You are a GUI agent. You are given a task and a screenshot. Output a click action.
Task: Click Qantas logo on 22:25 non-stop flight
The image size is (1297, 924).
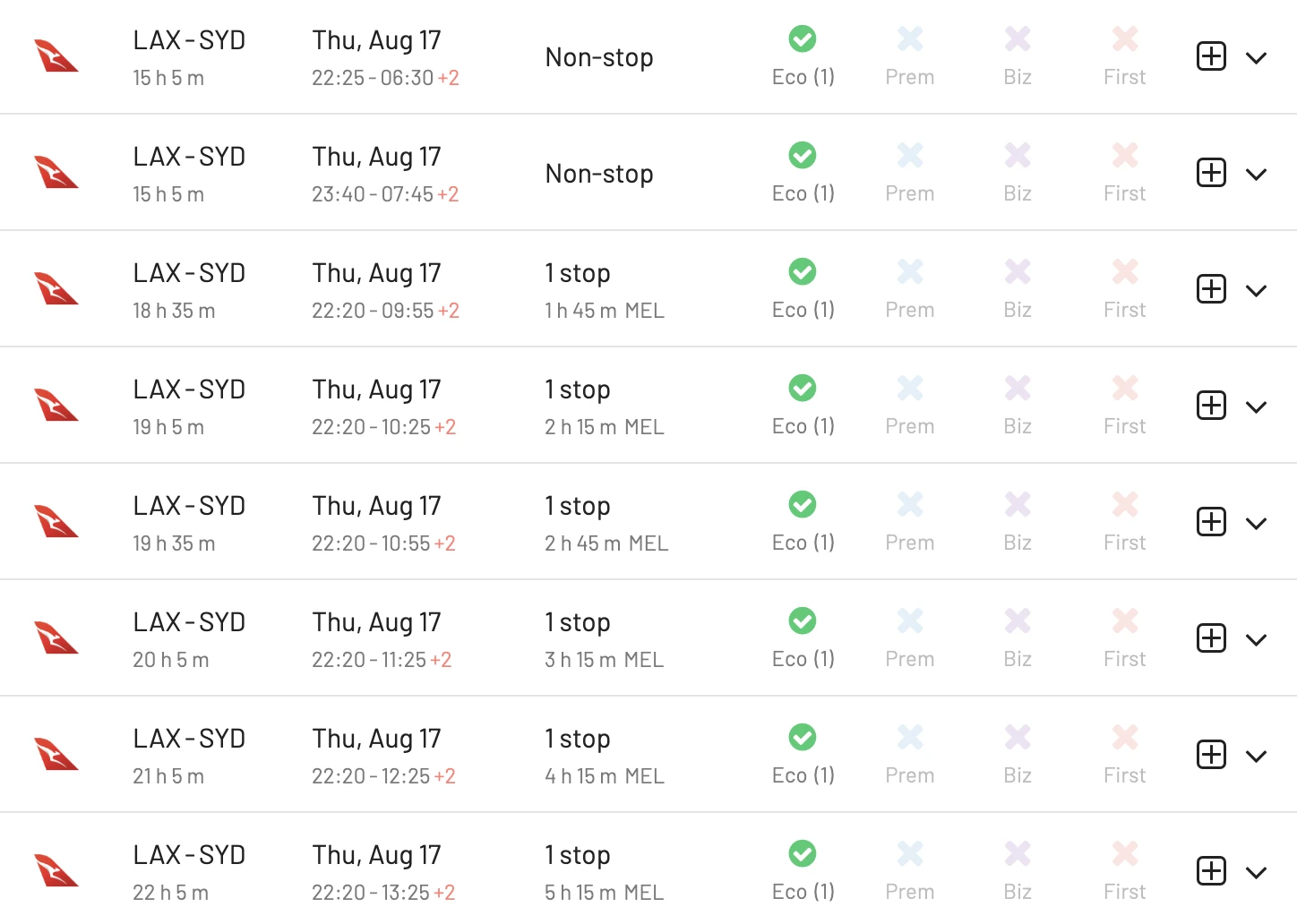[56, 56]
